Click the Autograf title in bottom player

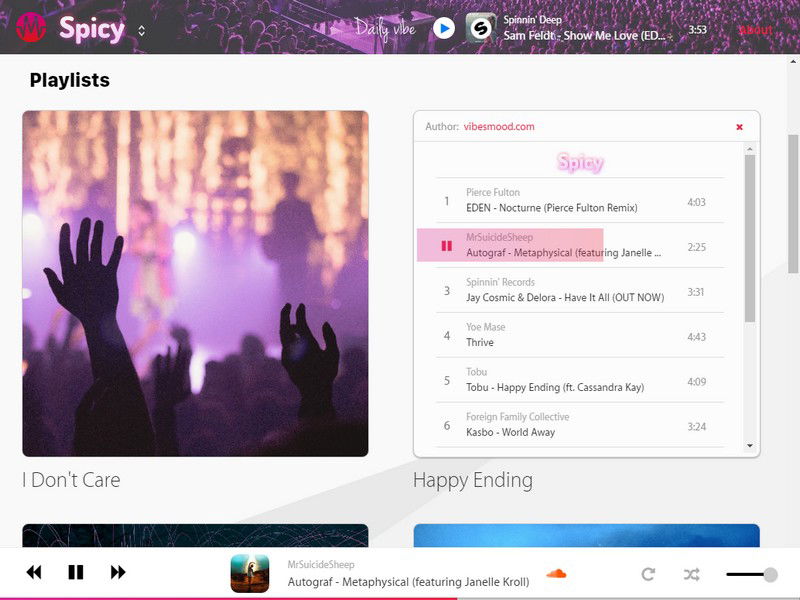point(408,582)
